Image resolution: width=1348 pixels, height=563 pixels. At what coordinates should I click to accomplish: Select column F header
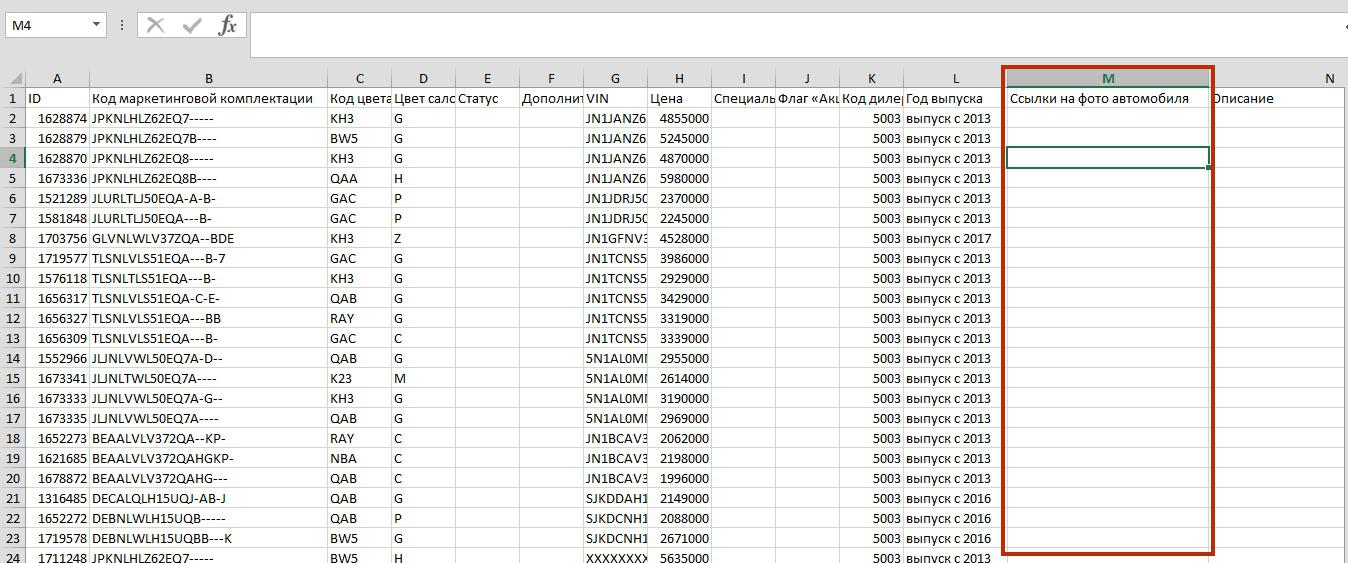551,78
